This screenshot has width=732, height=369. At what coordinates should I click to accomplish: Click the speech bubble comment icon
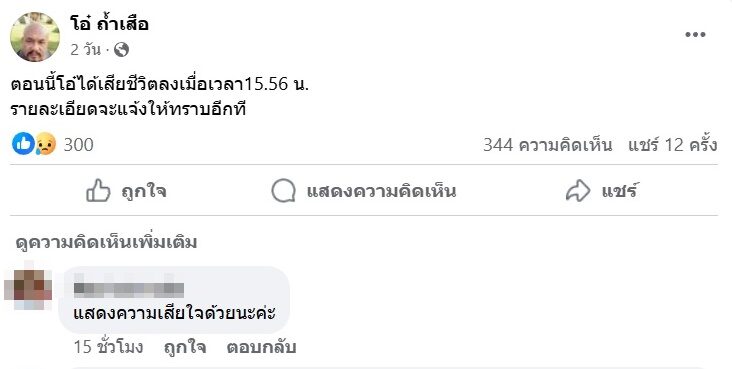(x=283, y=191)
